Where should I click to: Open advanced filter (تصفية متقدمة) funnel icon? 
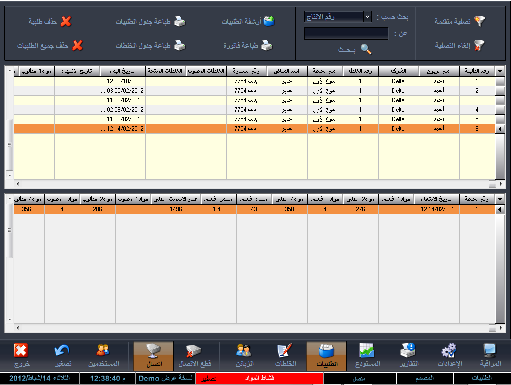coord(480,21)
